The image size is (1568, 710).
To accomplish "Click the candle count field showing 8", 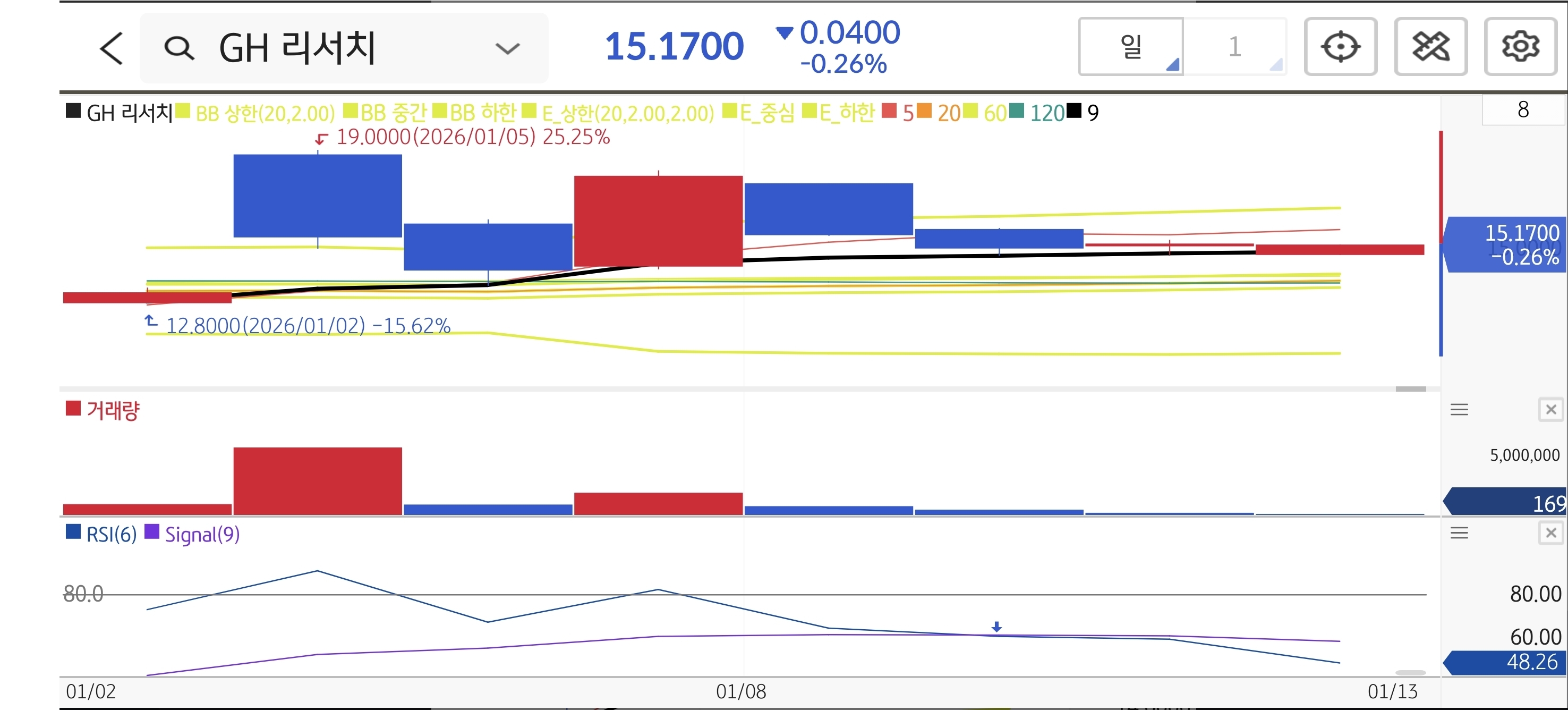I will coord(1522,110).
